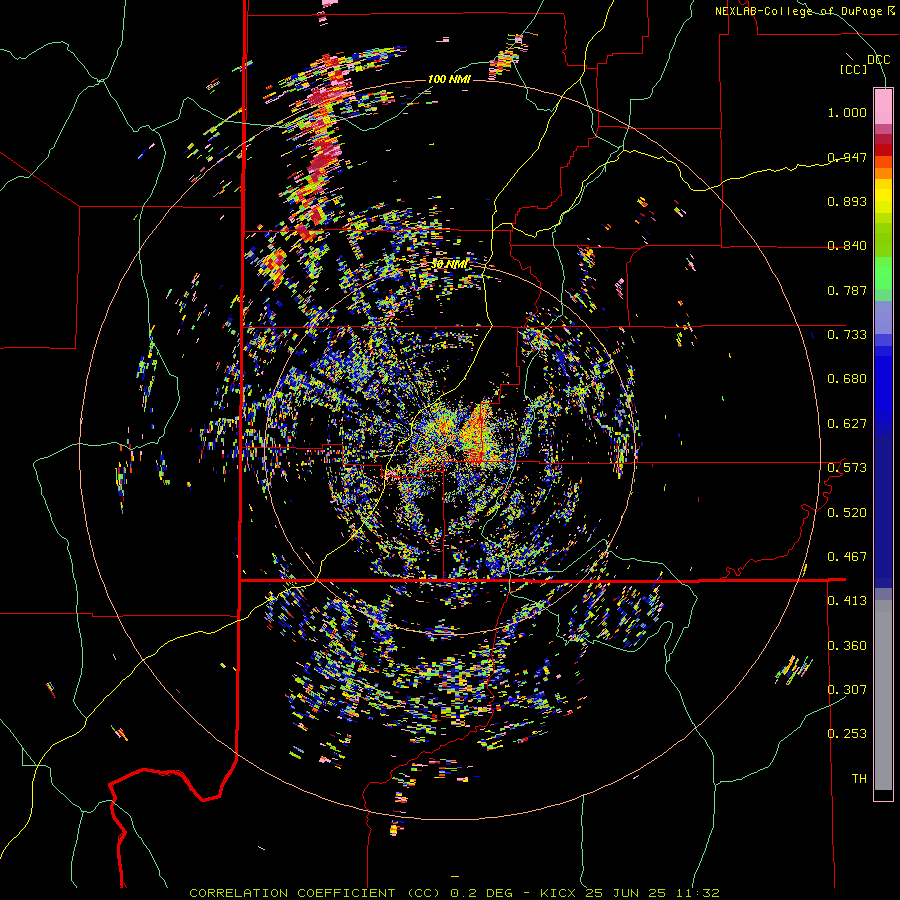
Task: Pick the bright blue swatch beside 0.680
Action: 883,385
